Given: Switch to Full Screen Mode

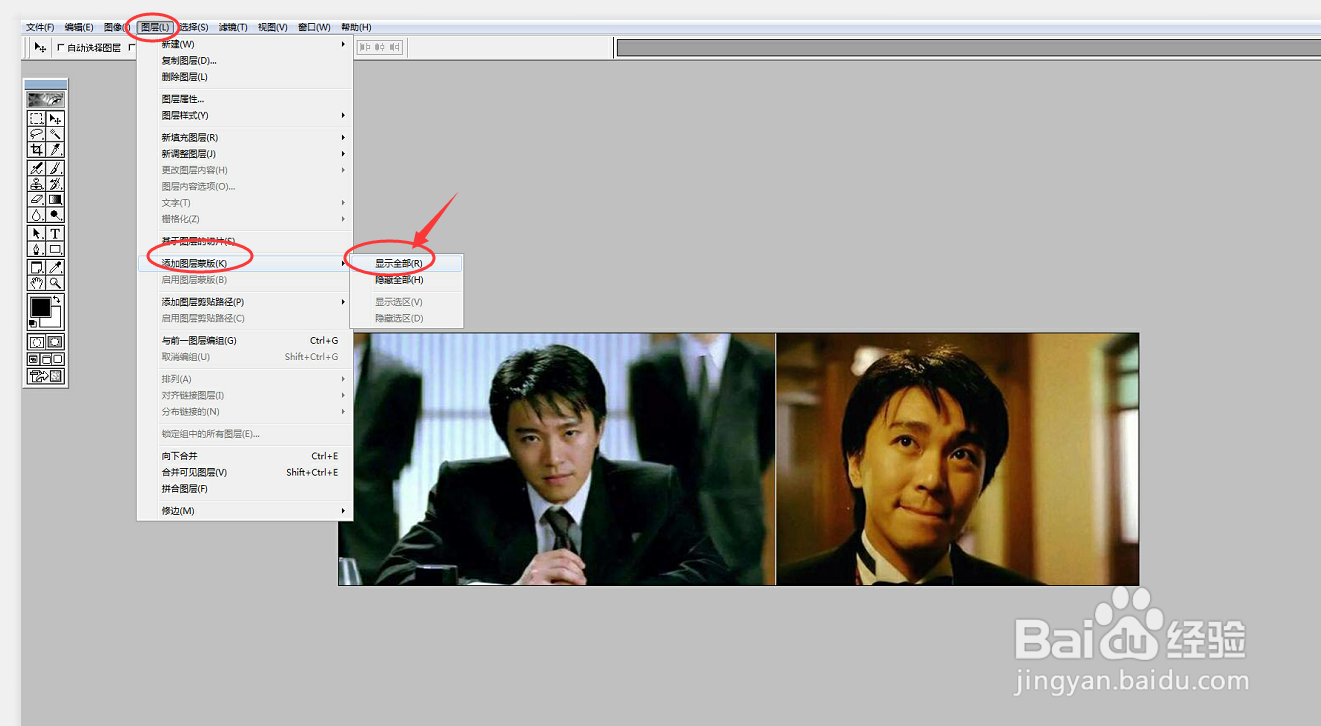Looking at the screenshot, I should (58, 358).
